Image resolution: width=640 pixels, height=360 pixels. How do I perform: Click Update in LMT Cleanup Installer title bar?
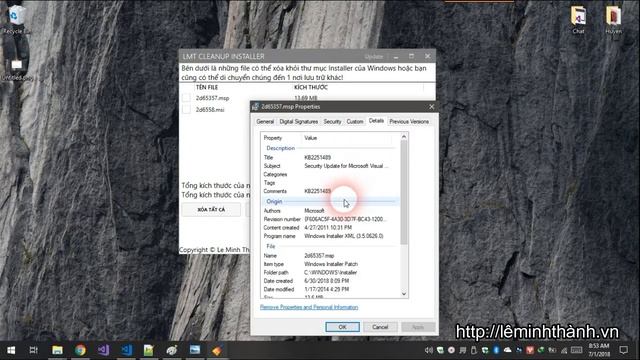(x=373, y=57)
